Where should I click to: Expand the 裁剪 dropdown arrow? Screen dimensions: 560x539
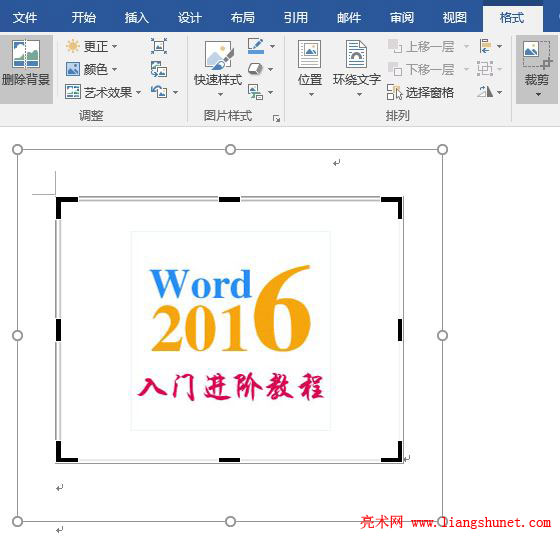tap(538, 95)
